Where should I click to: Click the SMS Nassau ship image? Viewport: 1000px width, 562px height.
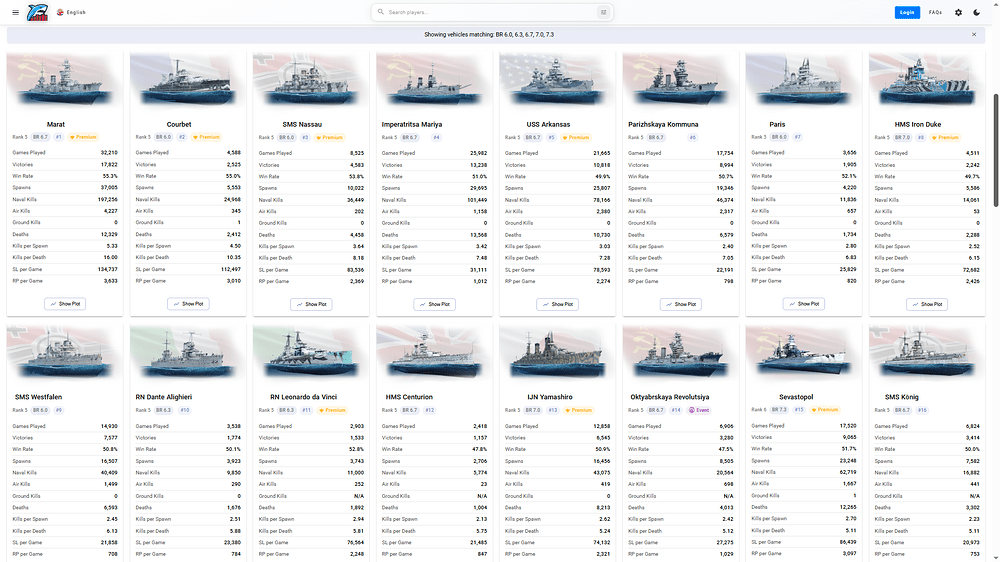(x=311, y=82)
